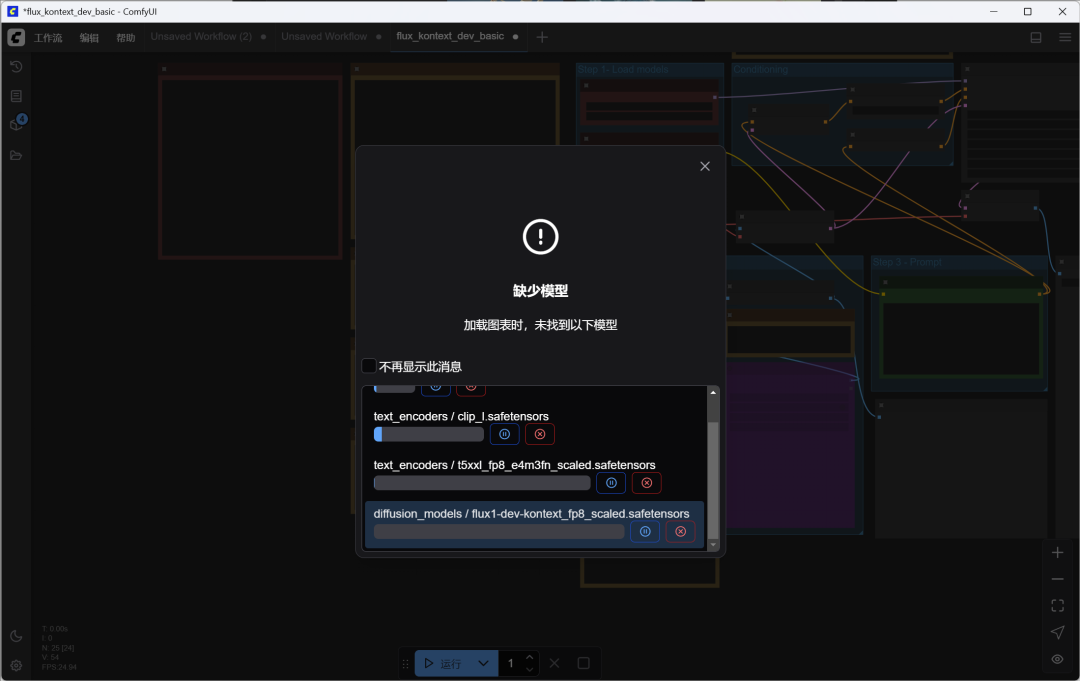This screenshot has width=1080, height=681.
Task: Pause the clip_l.safetensors download
Action: coord(504,434)
